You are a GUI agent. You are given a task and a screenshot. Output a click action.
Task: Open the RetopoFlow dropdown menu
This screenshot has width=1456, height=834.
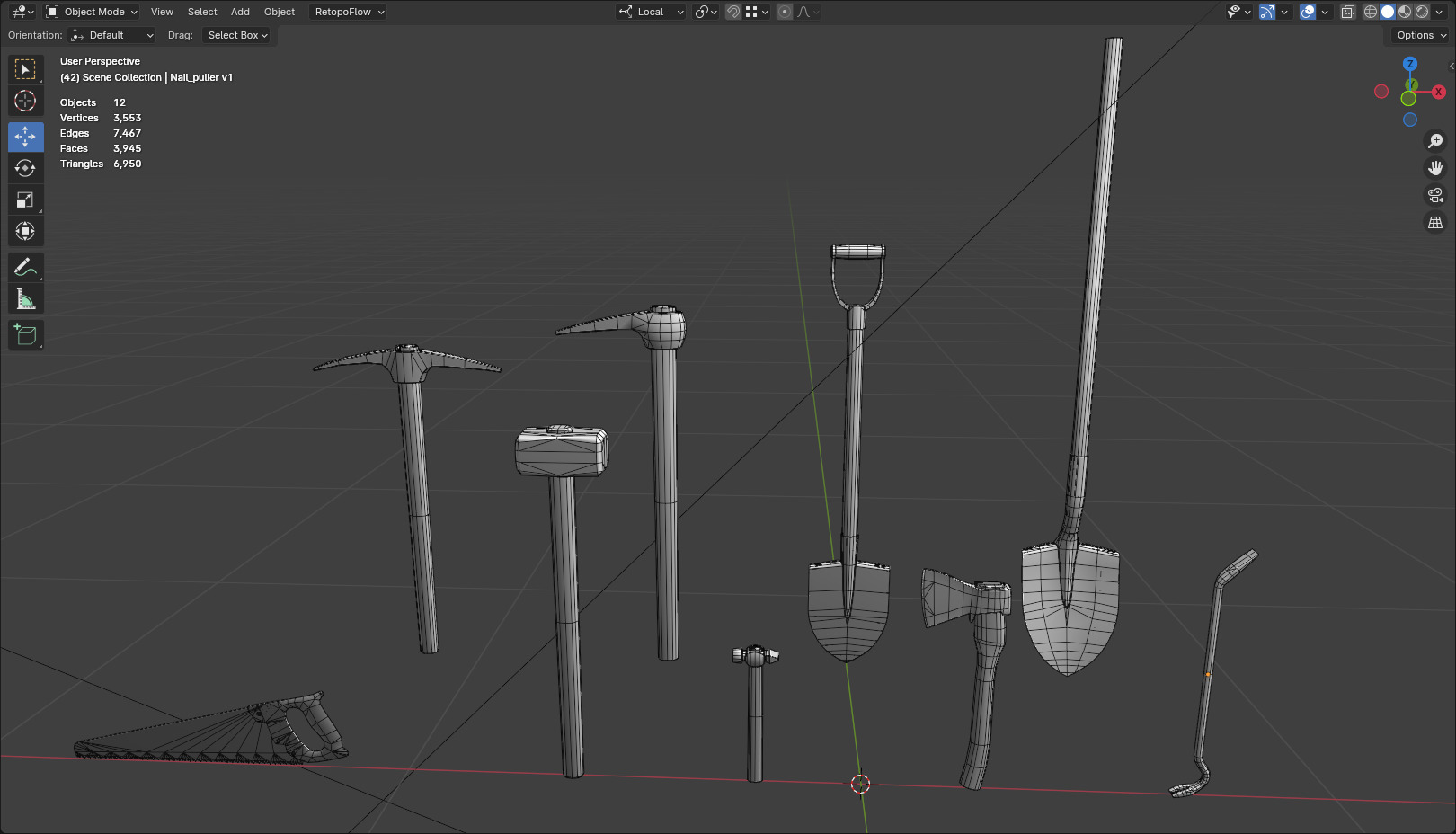click(x=348, y=12)
